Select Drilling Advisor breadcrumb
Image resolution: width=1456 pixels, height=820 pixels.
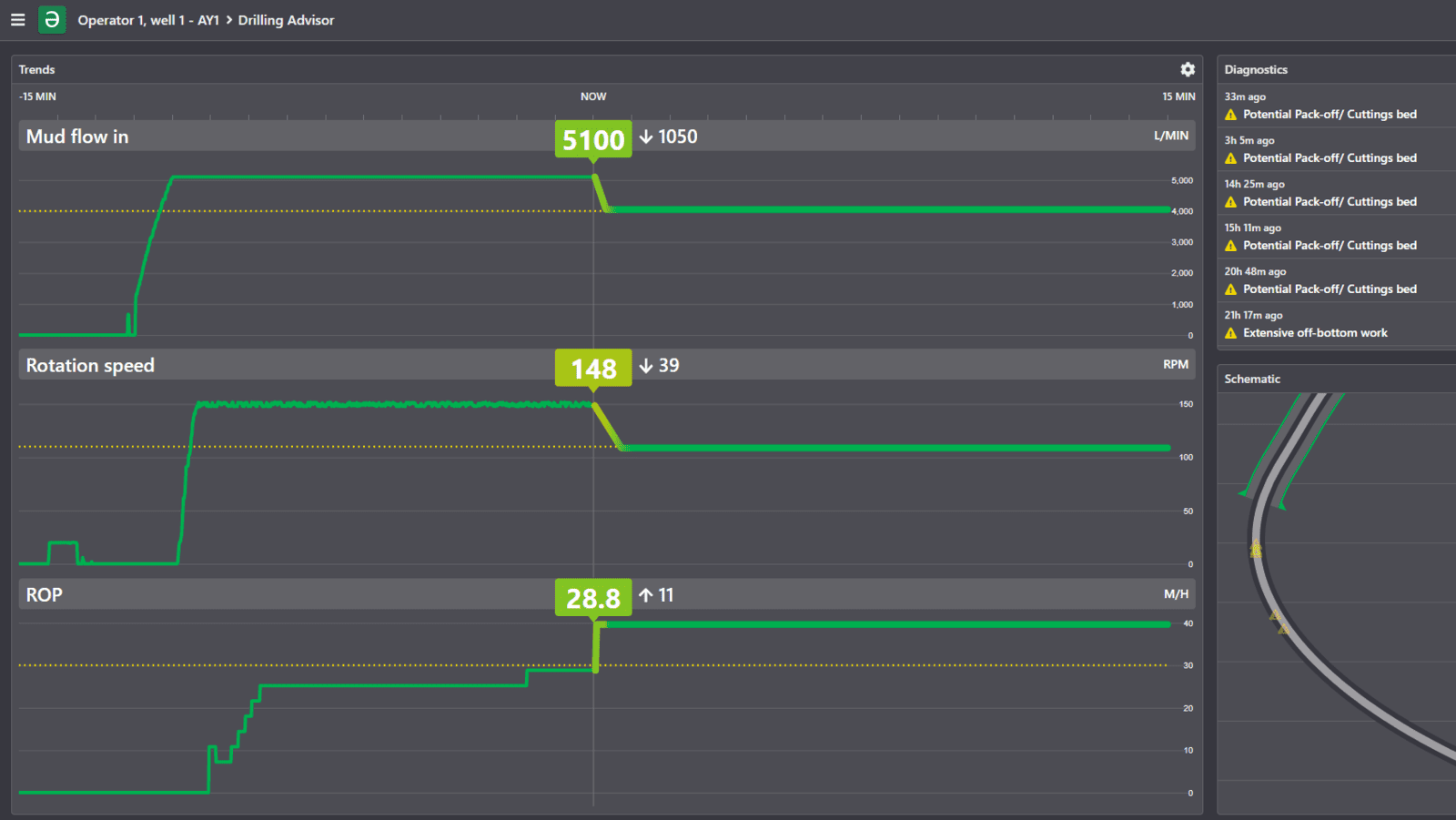coord(286,20)
